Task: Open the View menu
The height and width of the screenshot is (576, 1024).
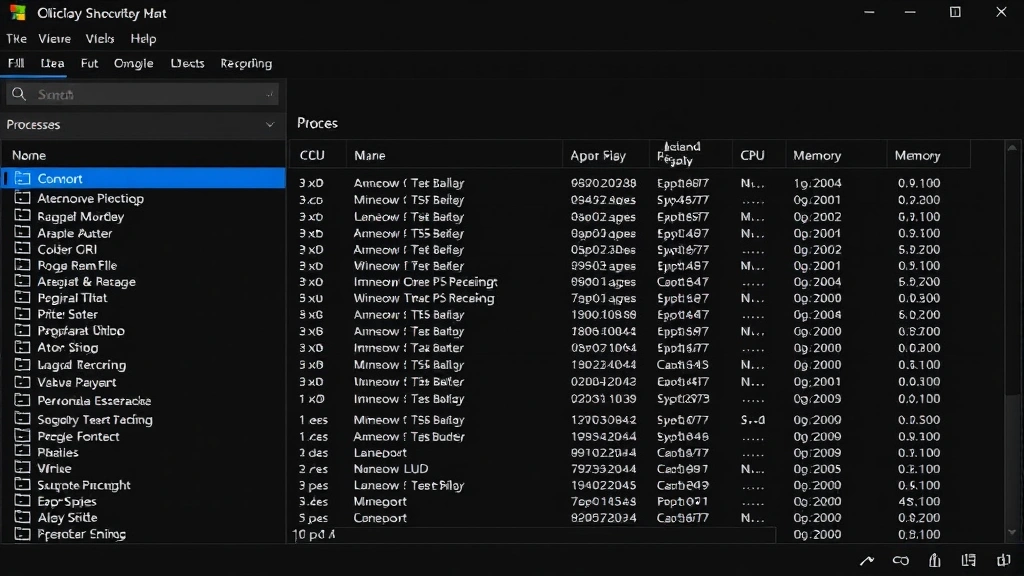Action: pyautogui.click(x=54, y=38)
